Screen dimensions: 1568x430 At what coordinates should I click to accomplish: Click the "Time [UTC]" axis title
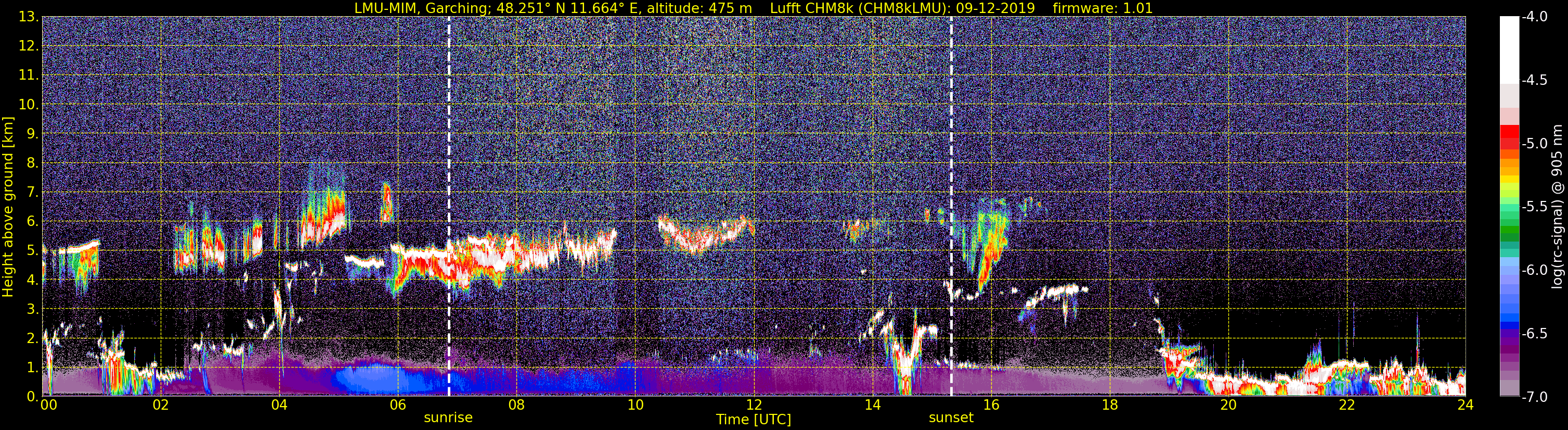pos(754,420)
